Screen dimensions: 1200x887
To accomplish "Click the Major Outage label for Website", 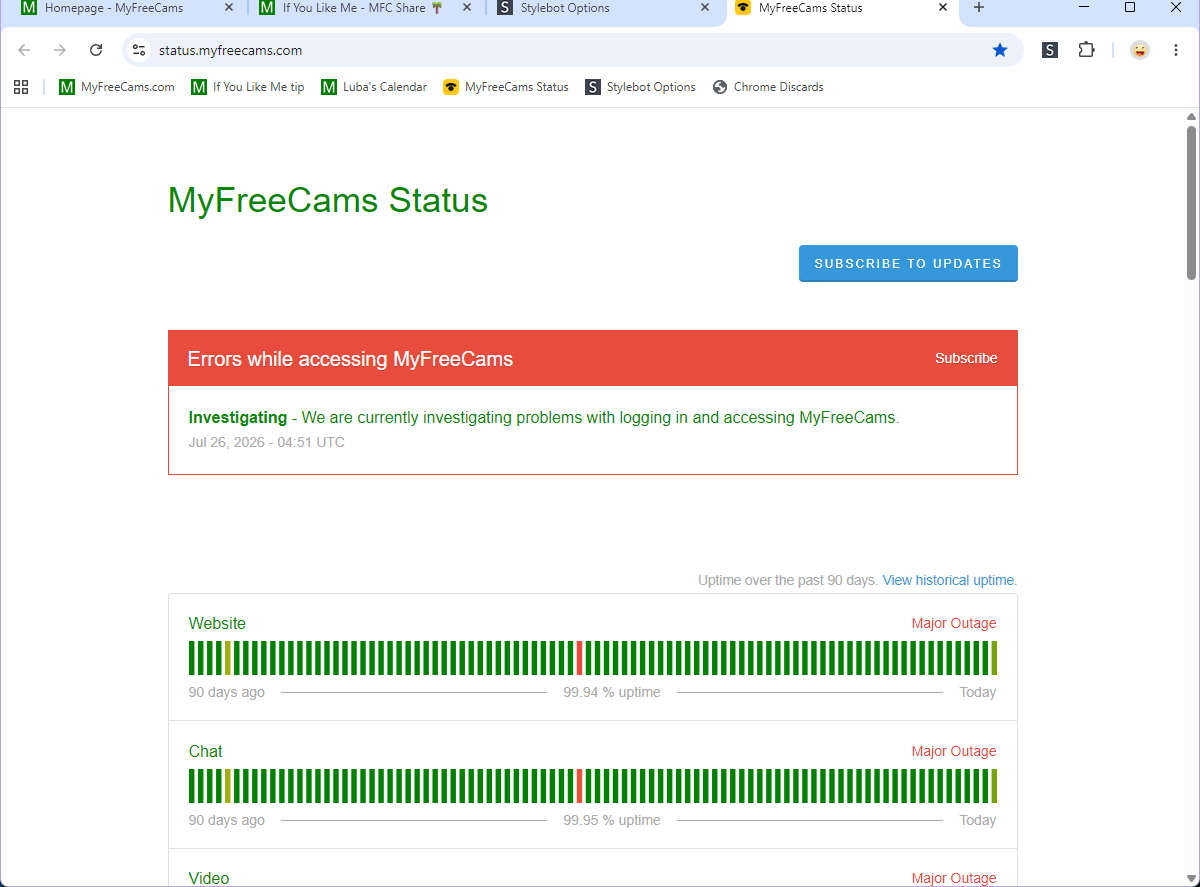I will pos(954,623).
